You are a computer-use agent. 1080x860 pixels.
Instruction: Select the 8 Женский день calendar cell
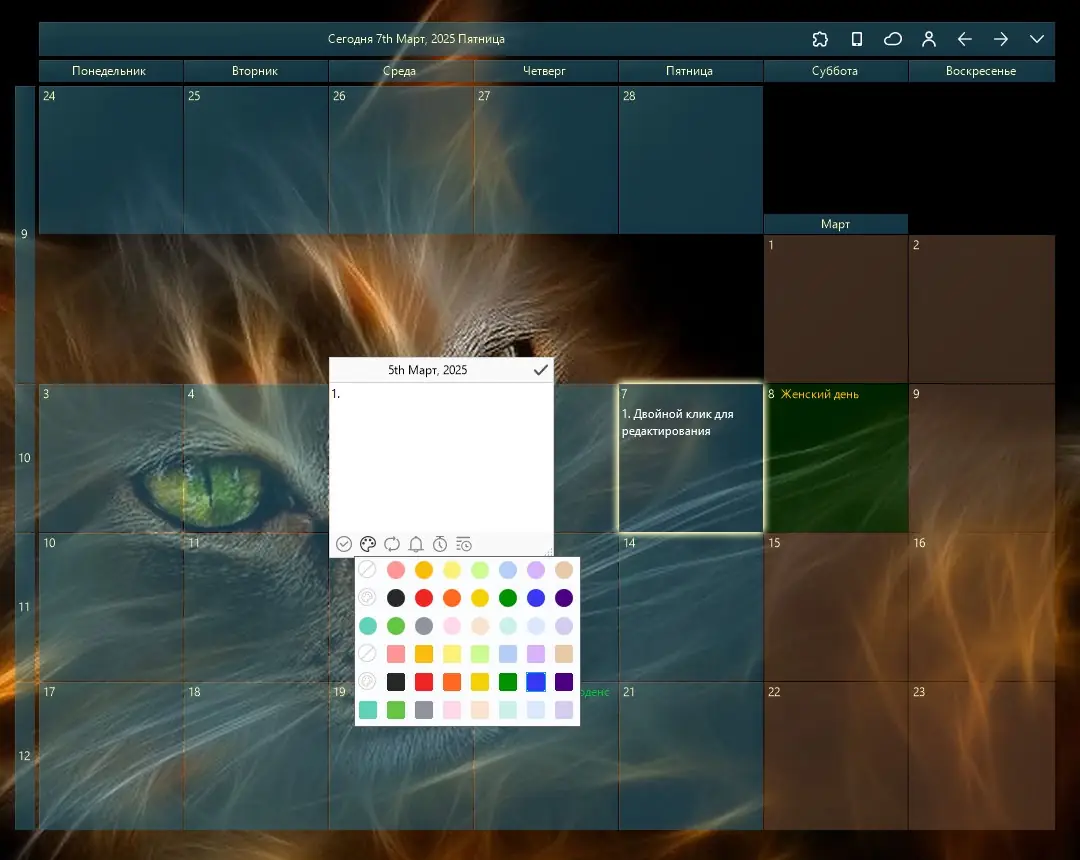[x=835, y=458]
